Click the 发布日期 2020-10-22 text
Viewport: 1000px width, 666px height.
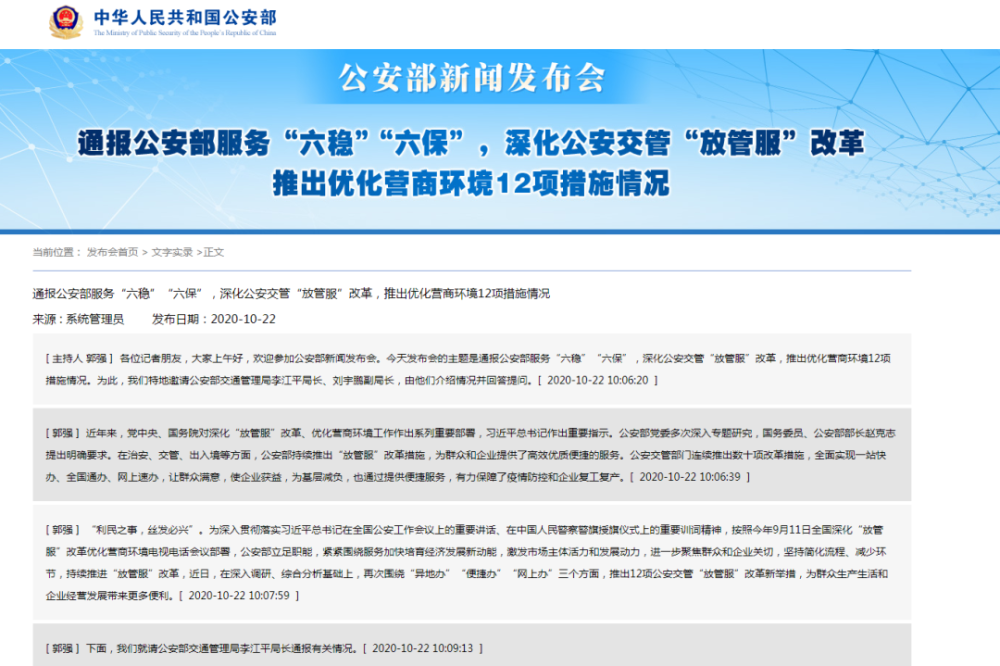(214, 319)
